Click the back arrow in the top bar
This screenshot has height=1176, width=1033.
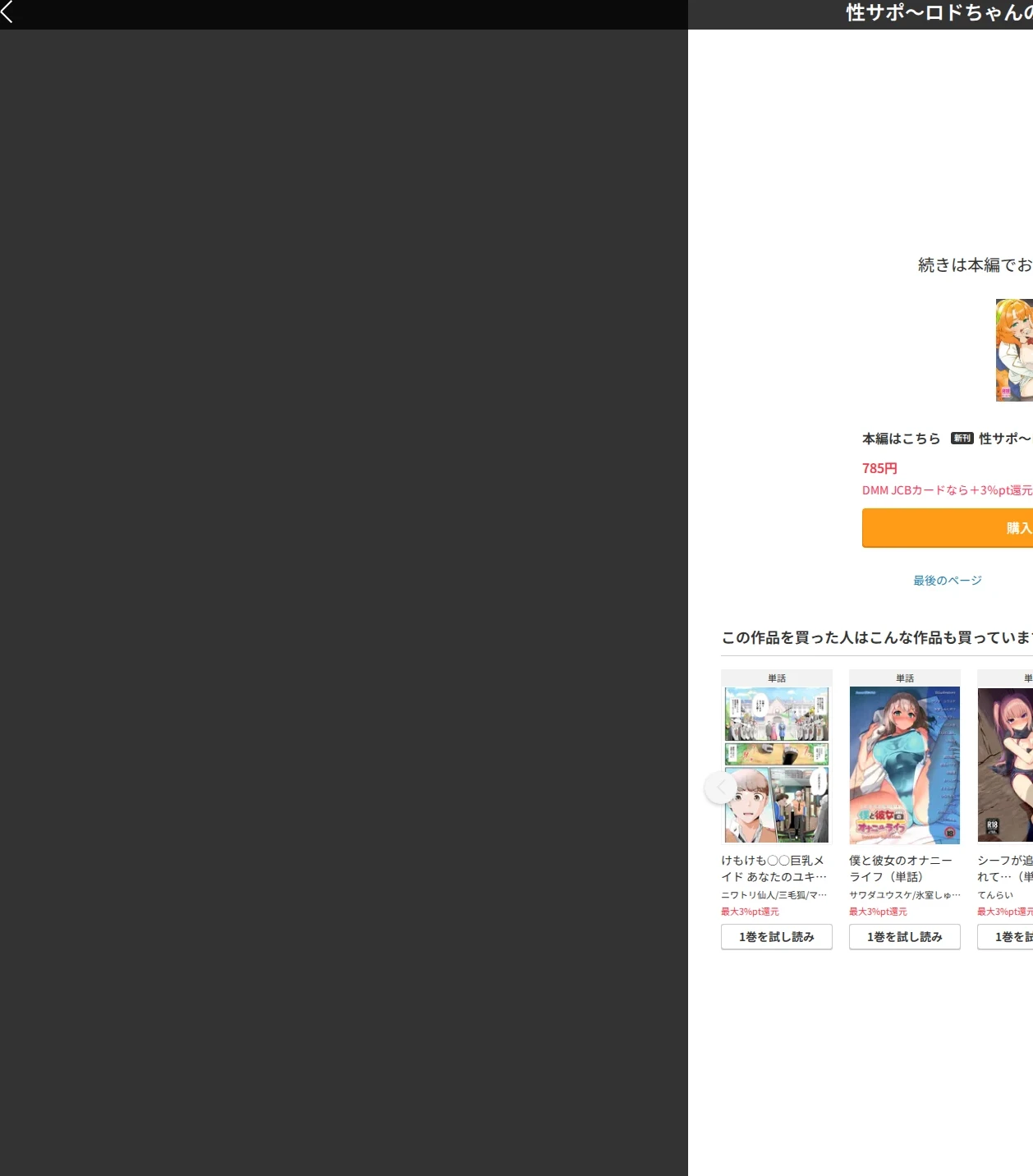coord(7,12)
